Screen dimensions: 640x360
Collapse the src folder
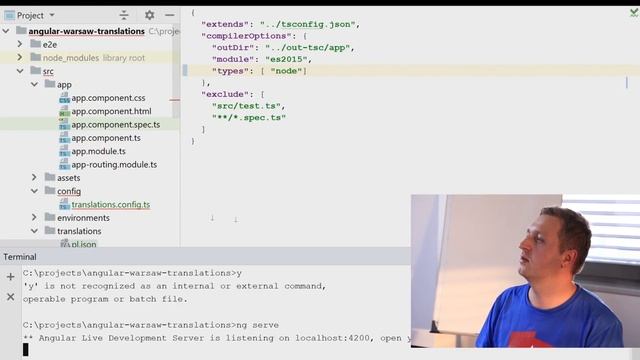tap(20, 71)
